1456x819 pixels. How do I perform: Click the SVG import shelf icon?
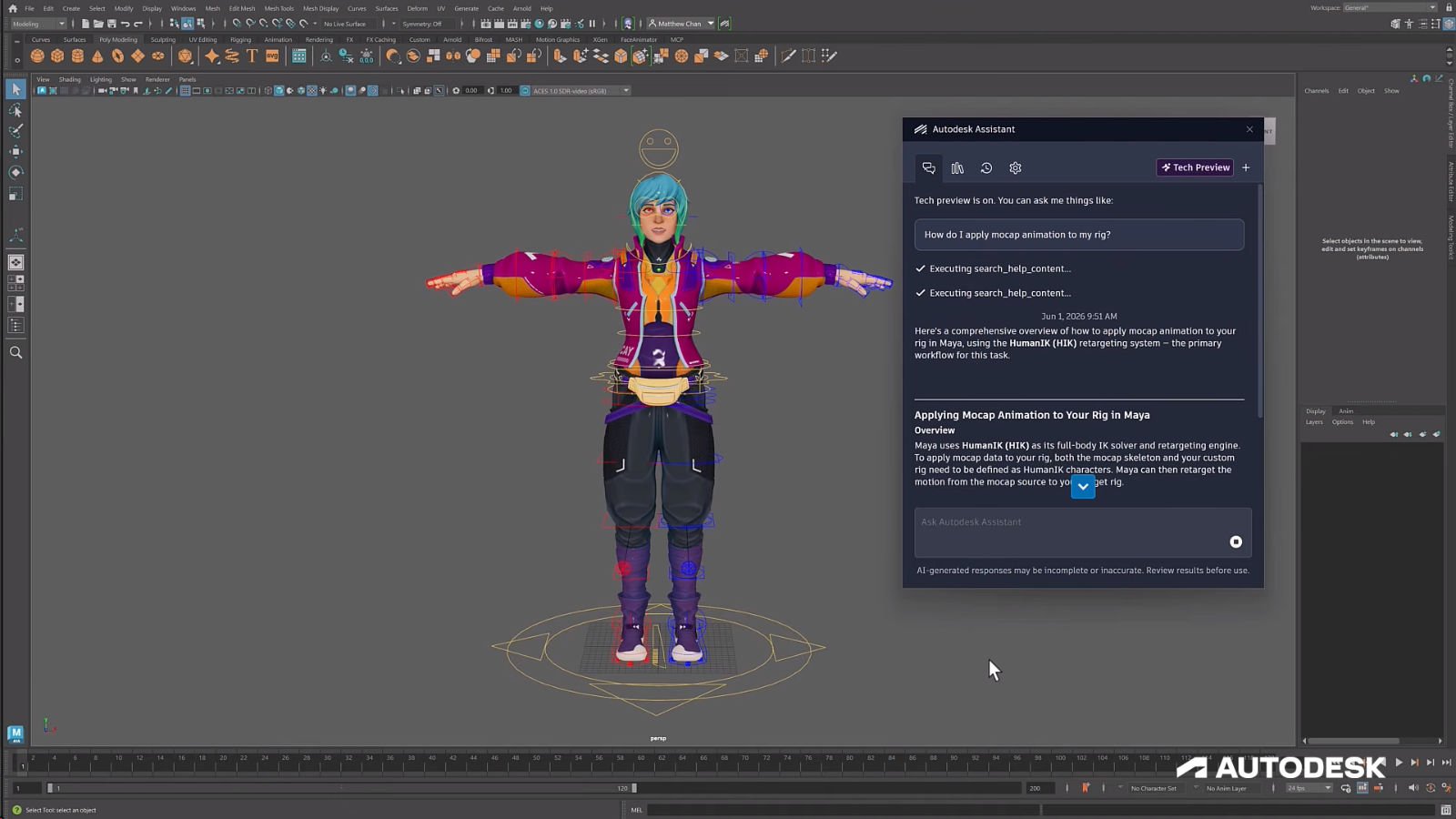click(272, 56)
